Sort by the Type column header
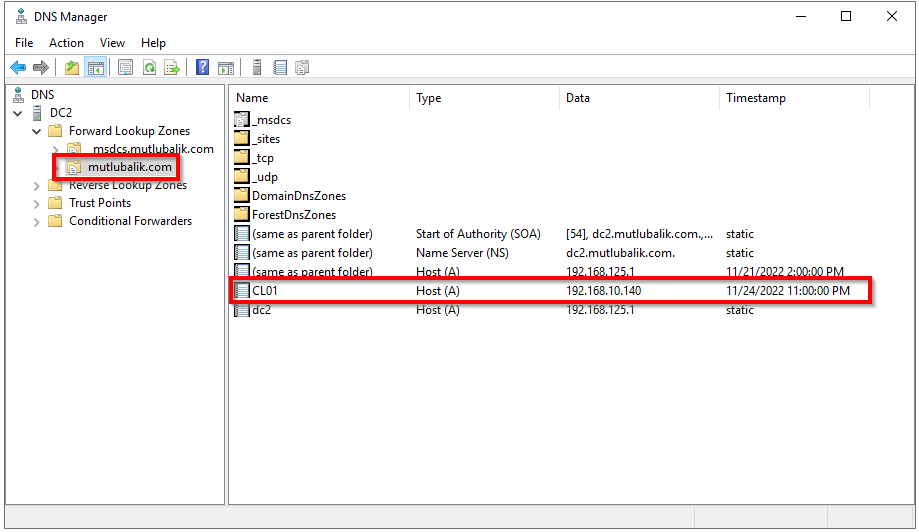Viewport: 919px width, 532px height. [x=484, y=98]
